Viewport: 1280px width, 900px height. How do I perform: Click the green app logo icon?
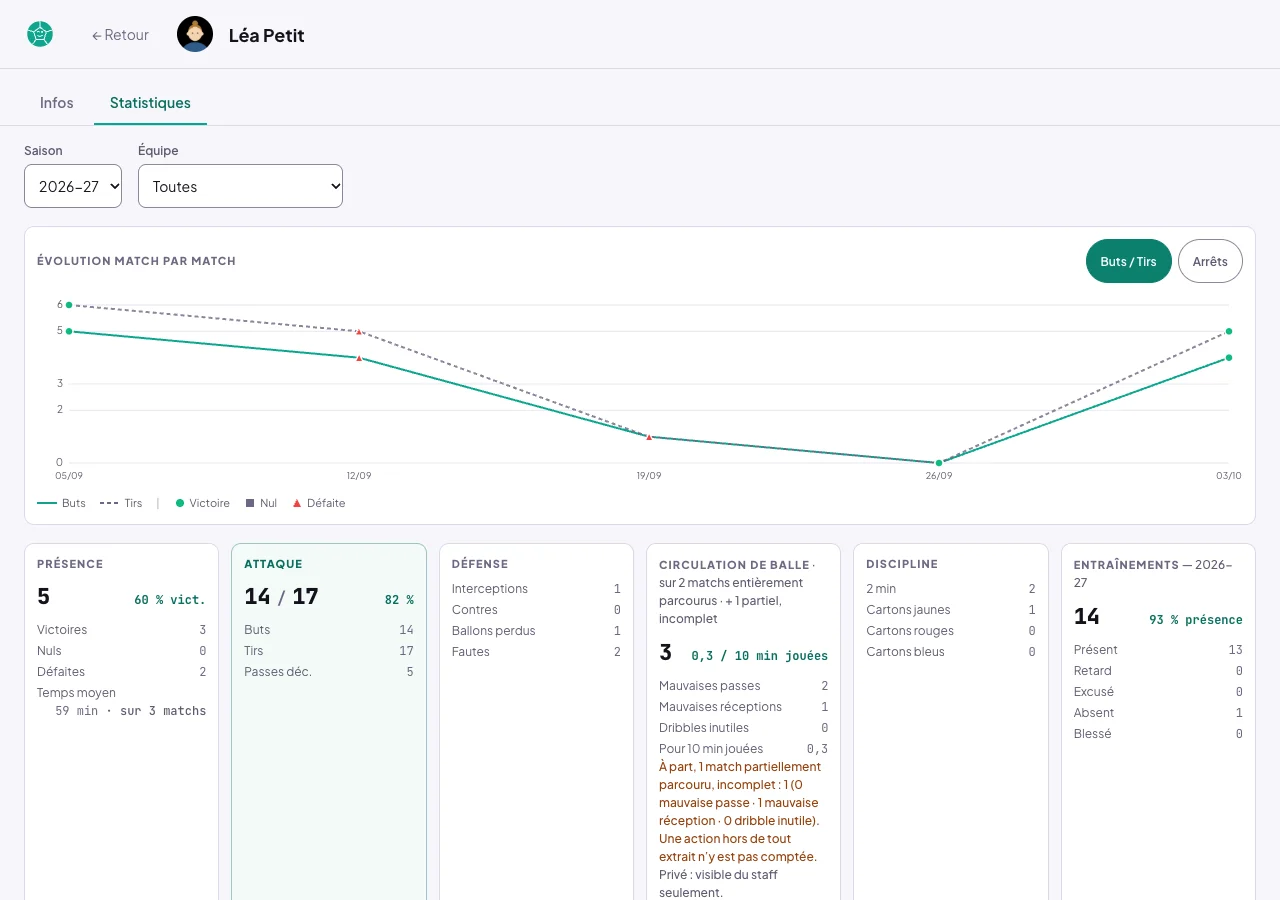click(x=40, y=35)
